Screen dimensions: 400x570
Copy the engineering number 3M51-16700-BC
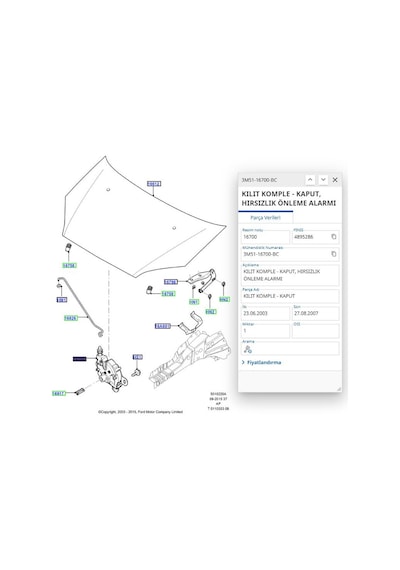[x=333, y=254]
